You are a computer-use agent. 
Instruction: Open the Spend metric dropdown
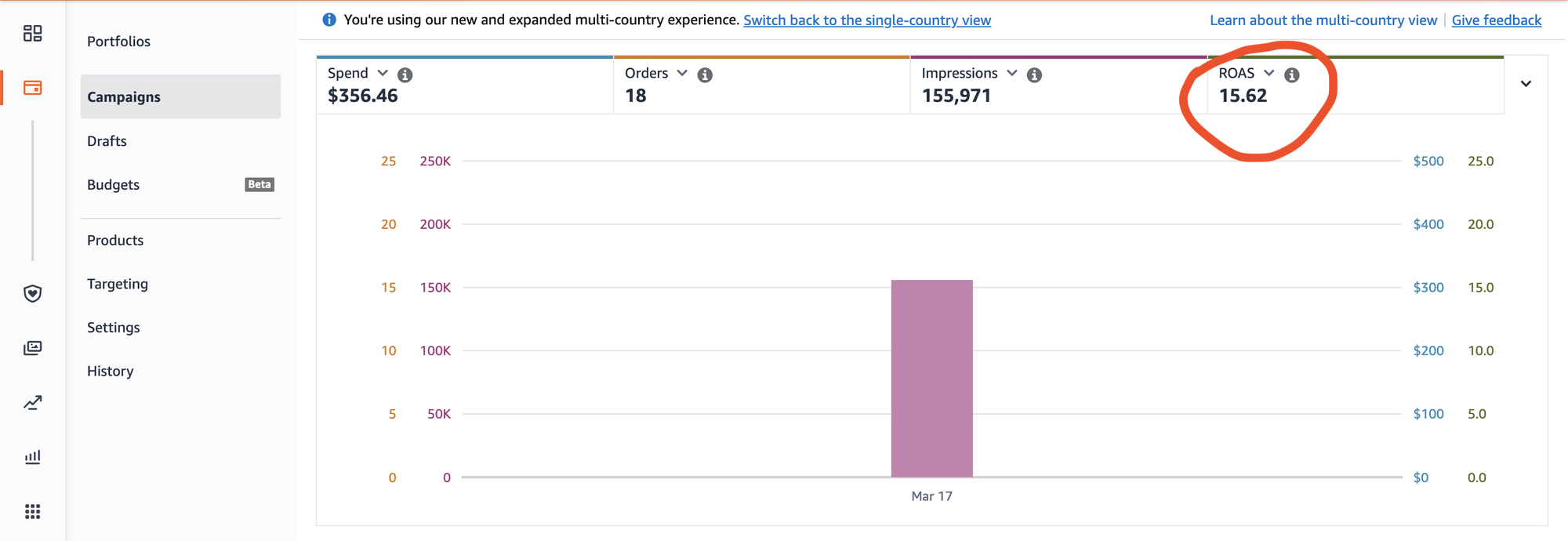(383, 73)
